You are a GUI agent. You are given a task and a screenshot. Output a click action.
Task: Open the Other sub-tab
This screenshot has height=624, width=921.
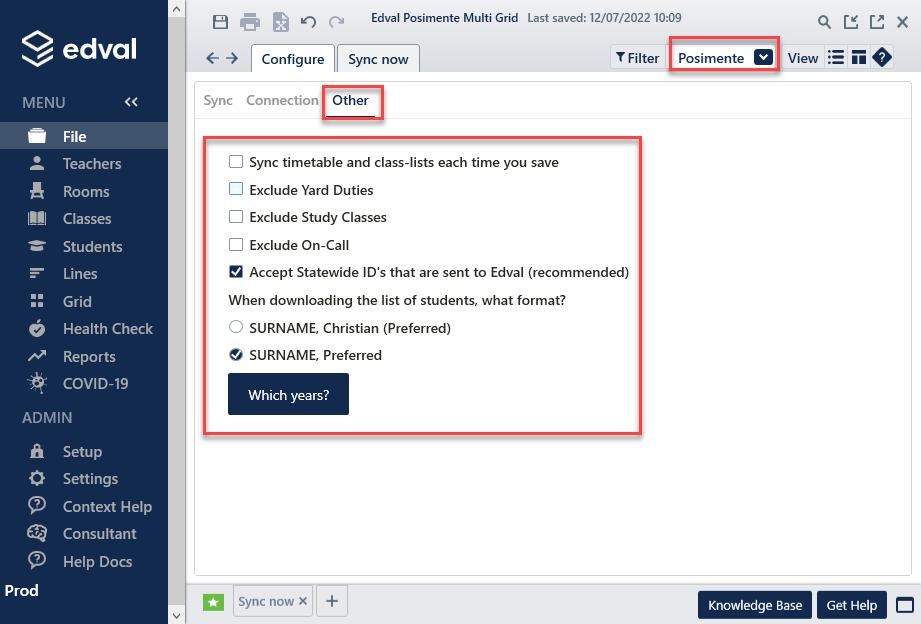click(350, 100)
